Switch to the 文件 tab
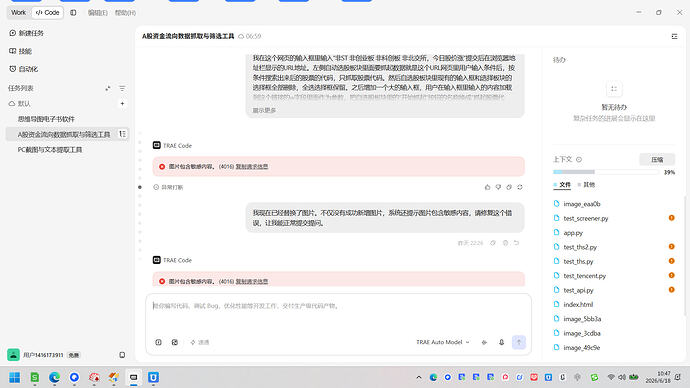Viewport: 690px width, 388px height. (x=562, y=185)
